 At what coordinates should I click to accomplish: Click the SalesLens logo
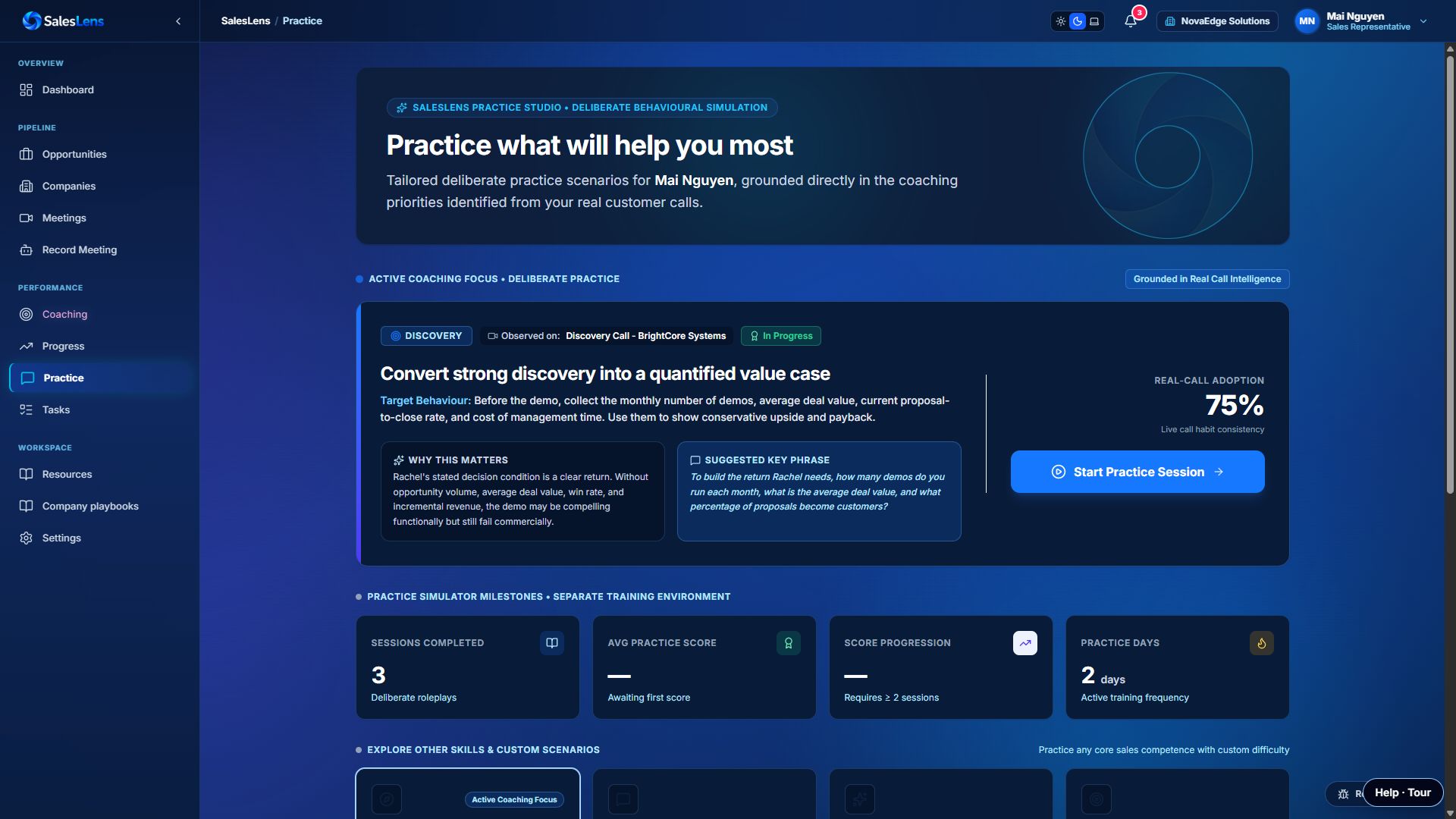click(x=64, y=21)
